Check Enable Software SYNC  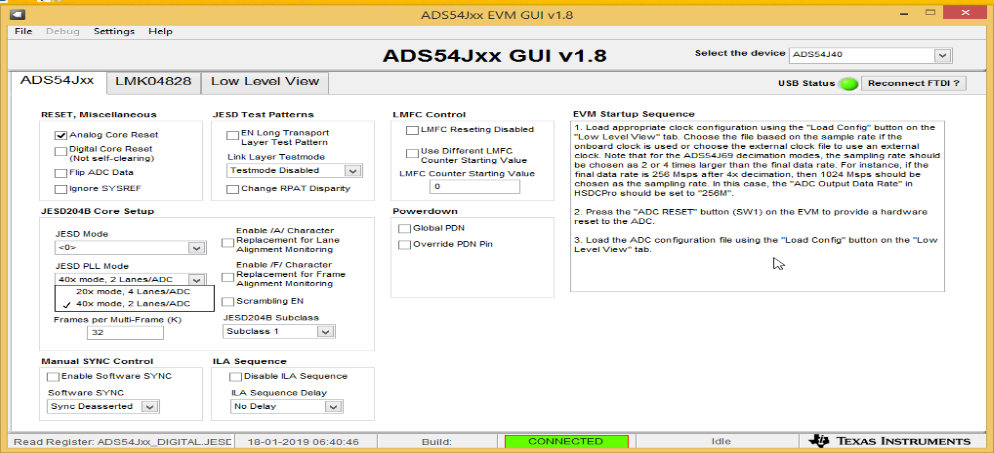coord(53,377)
